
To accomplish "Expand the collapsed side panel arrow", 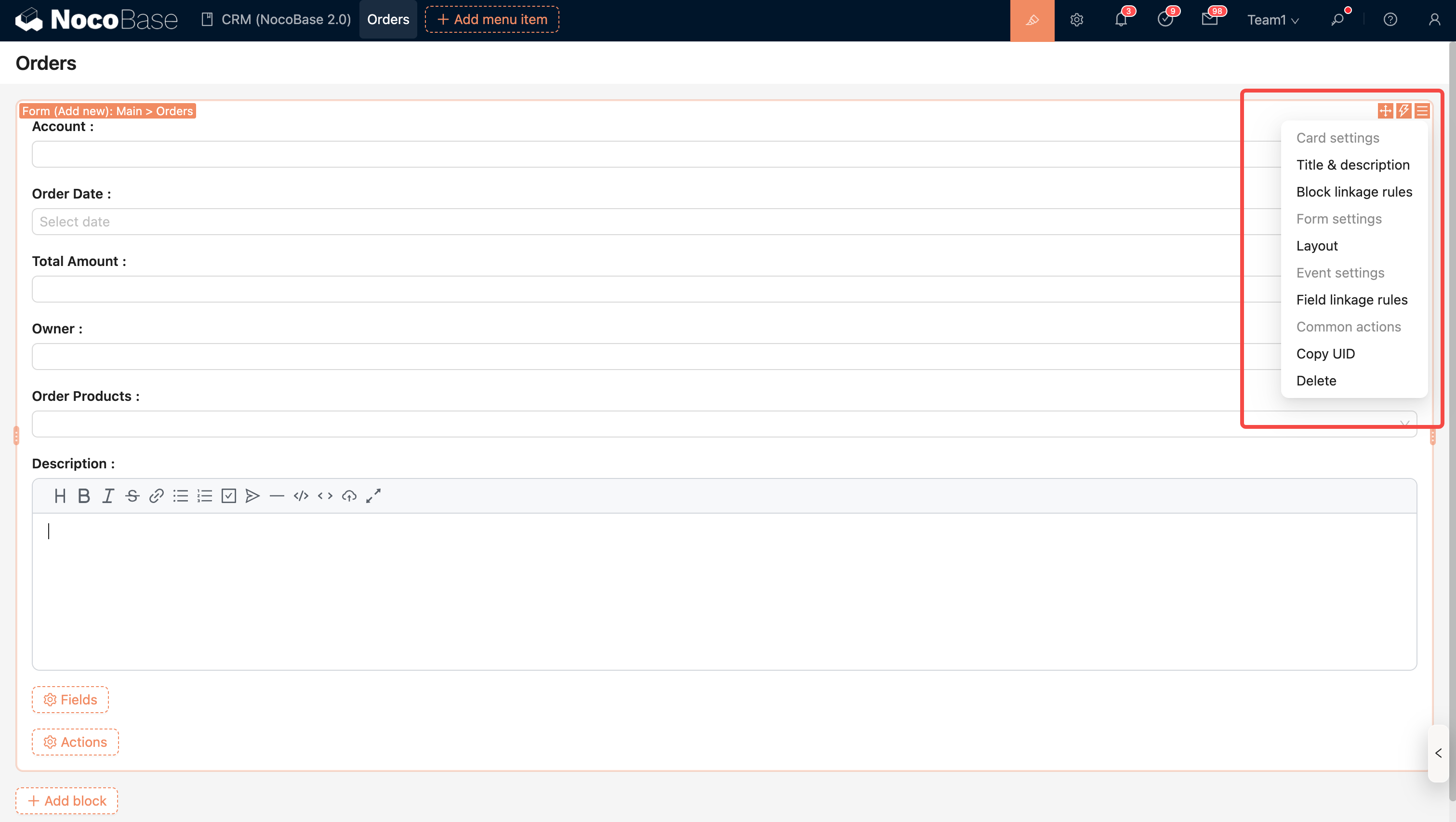I will click(x=1438, y=753).
